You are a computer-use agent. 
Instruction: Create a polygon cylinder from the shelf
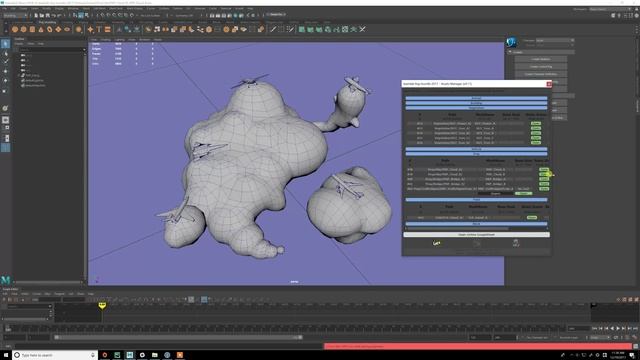coord(32,29)
